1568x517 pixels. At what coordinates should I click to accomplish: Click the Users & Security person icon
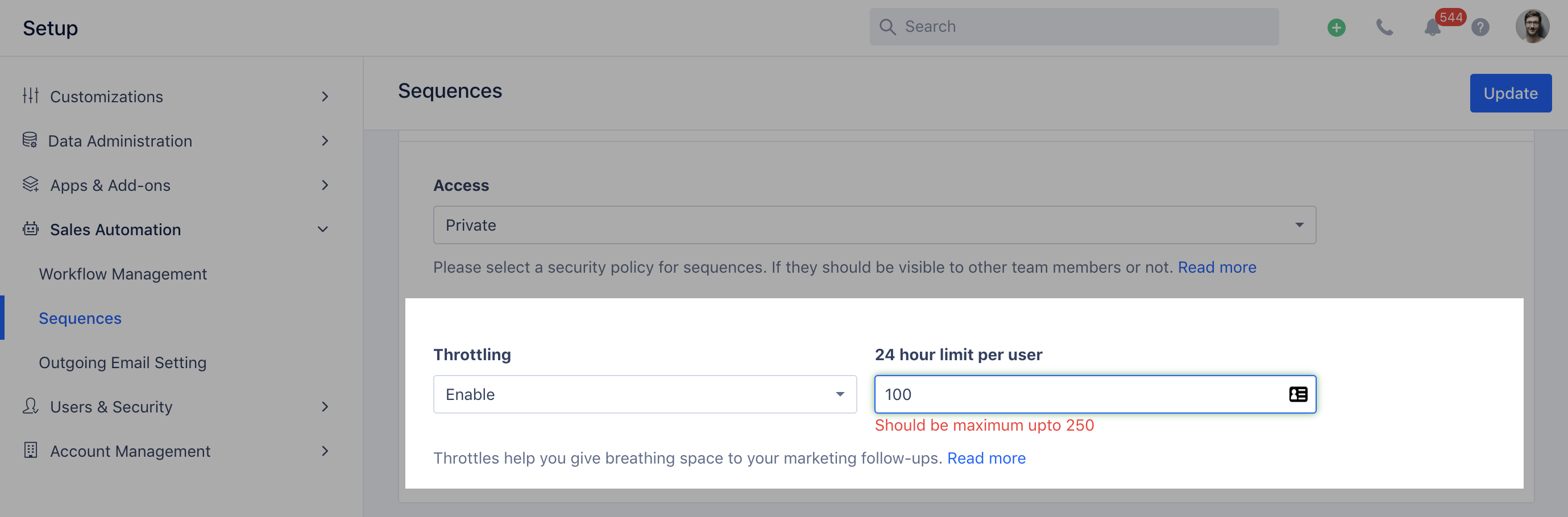click(x=31, y=406)
